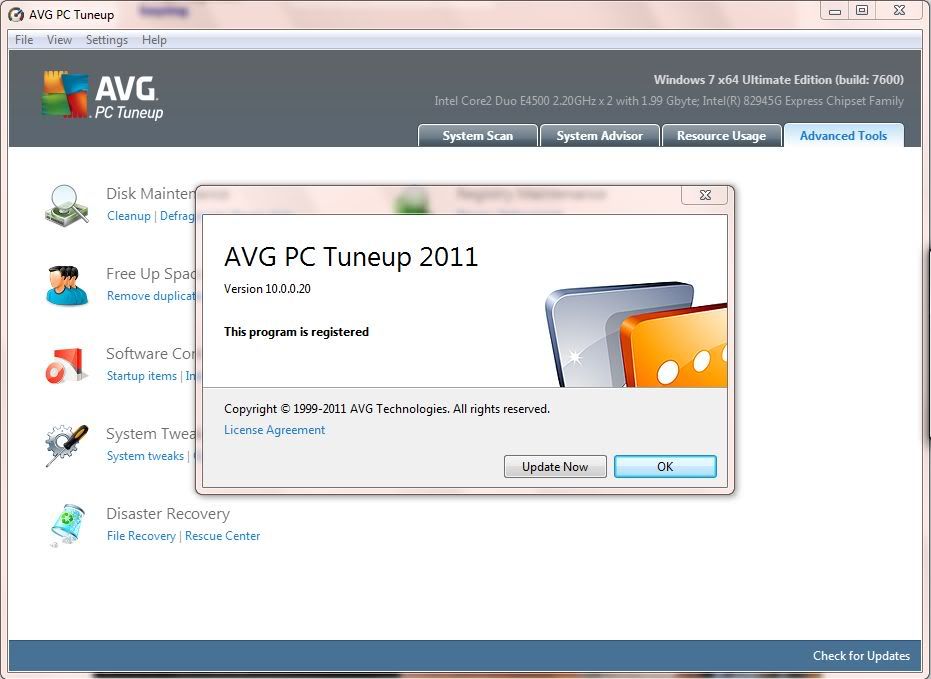This screenshot has width=931, height=679.
Task: Click the System Tweaks wrench icon
Action: point(66,445)
